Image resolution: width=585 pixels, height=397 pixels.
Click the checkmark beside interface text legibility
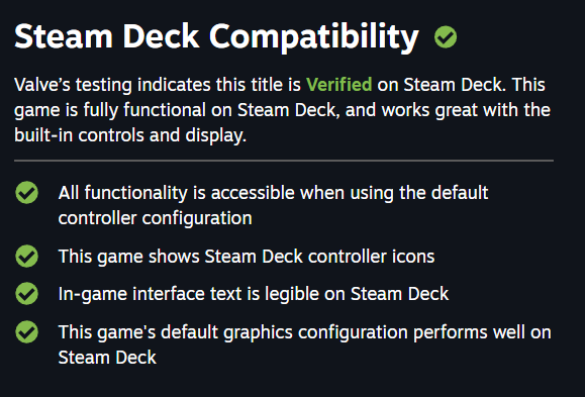coord(27,294)
